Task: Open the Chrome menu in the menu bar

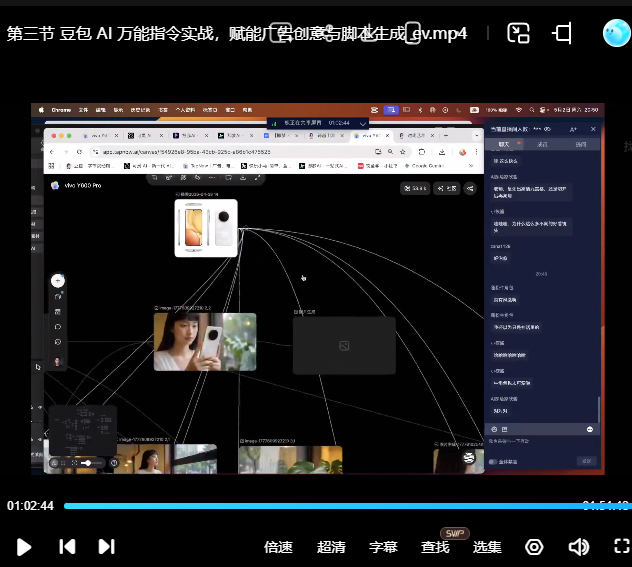Action: [x=61, y=110]
